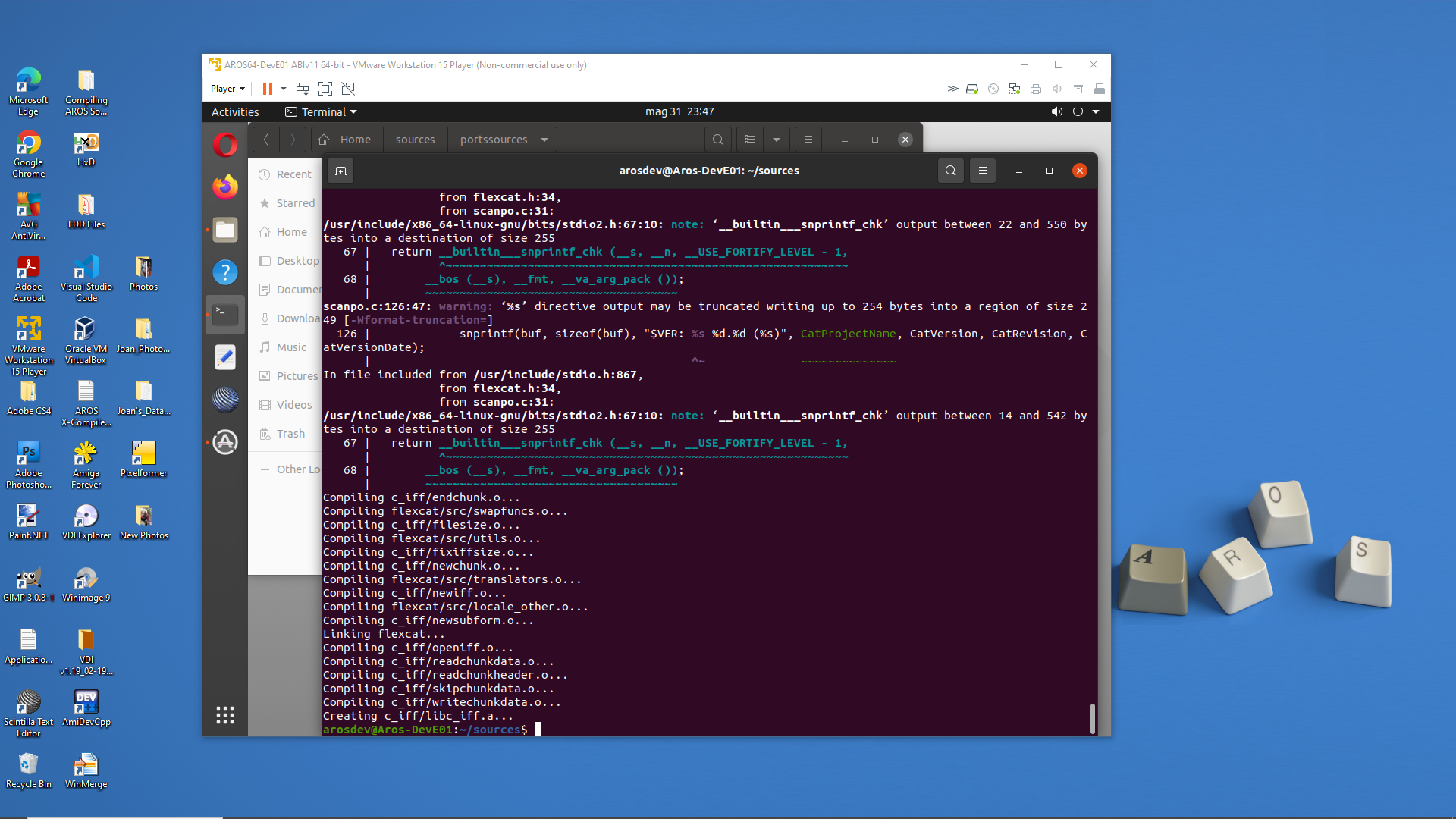Select the GIMP 3.0.8-1 desktop shortcut
The height and width of the screenshot is (819, 1456).
[x=29, y=584]
